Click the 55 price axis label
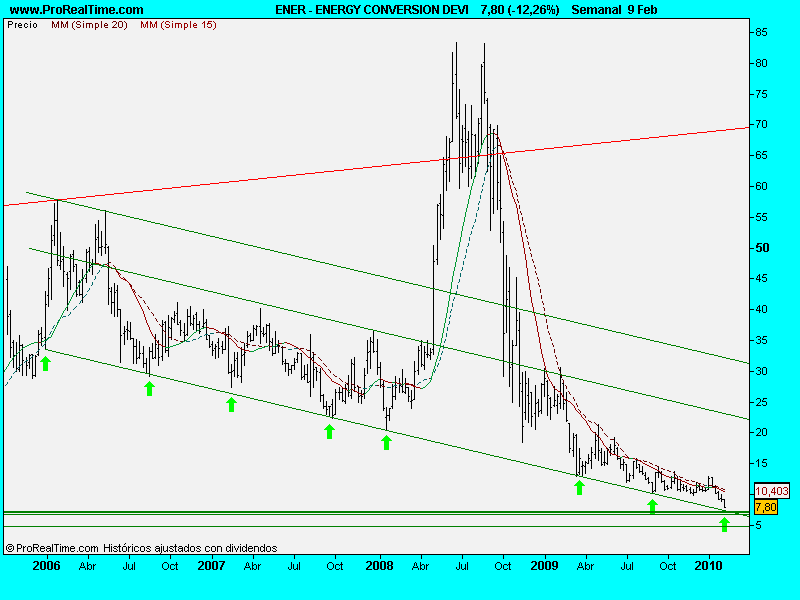This screenshot has height=600, width=800. coord(761,217)
